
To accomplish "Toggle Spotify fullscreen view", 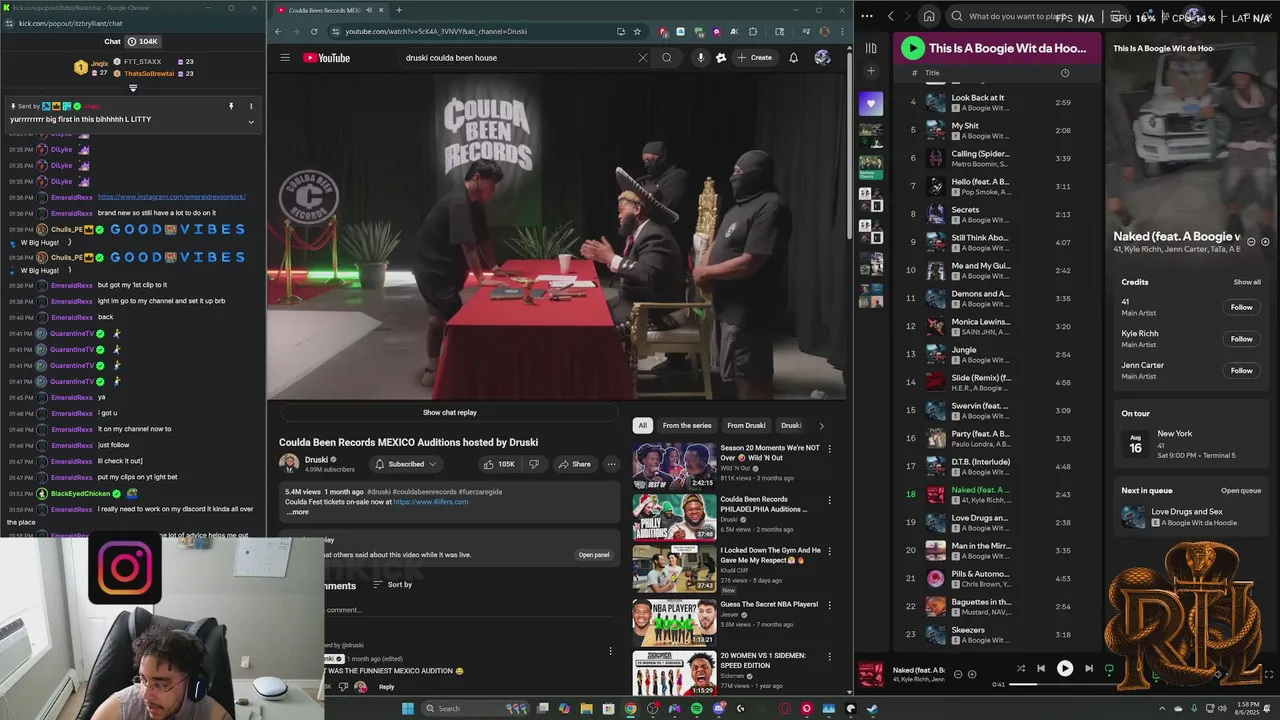I will 1269,674.
